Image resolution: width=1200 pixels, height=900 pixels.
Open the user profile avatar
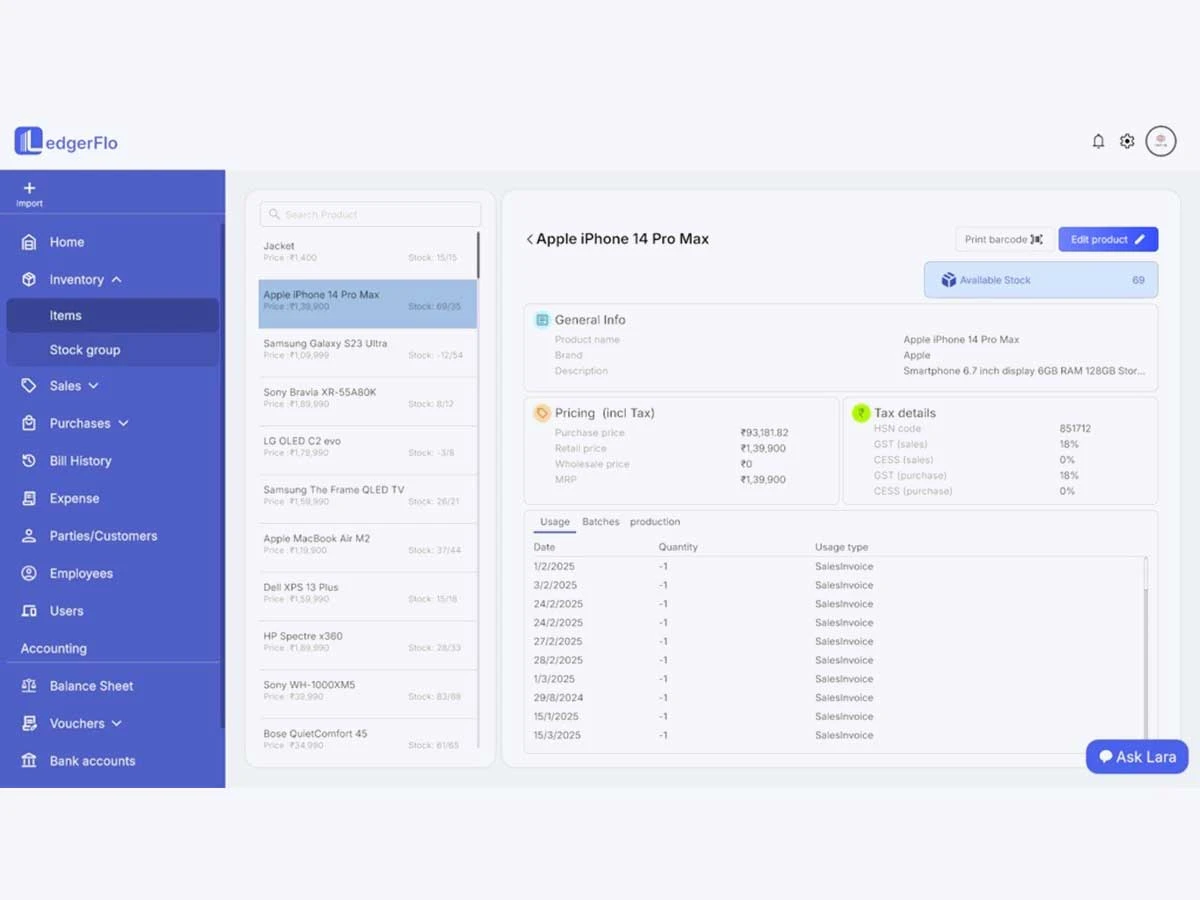(x=1161, y=141)
